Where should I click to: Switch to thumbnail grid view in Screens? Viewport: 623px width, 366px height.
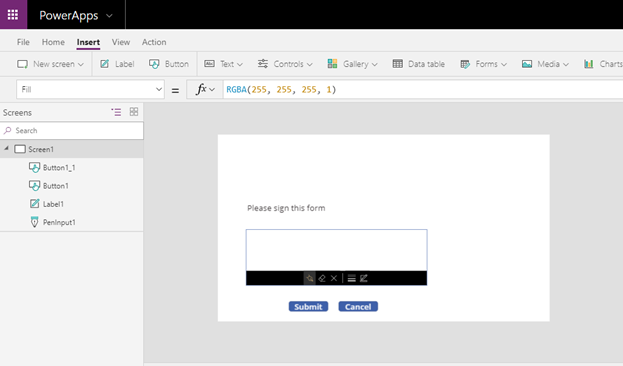[134, 112]
